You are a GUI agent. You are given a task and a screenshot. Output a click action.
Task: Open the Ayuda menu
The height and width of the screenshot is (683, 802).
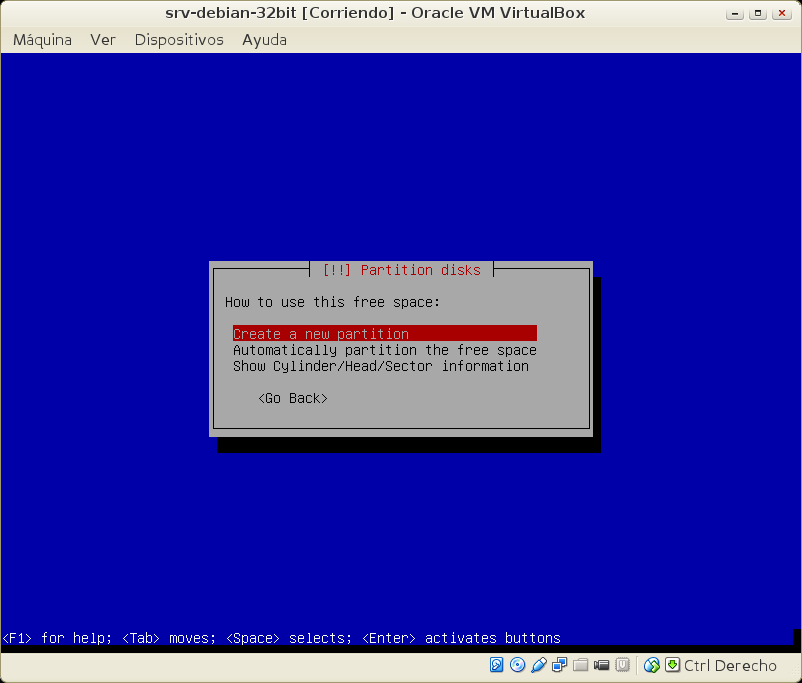pyautogui.click(x=264, y=40)
